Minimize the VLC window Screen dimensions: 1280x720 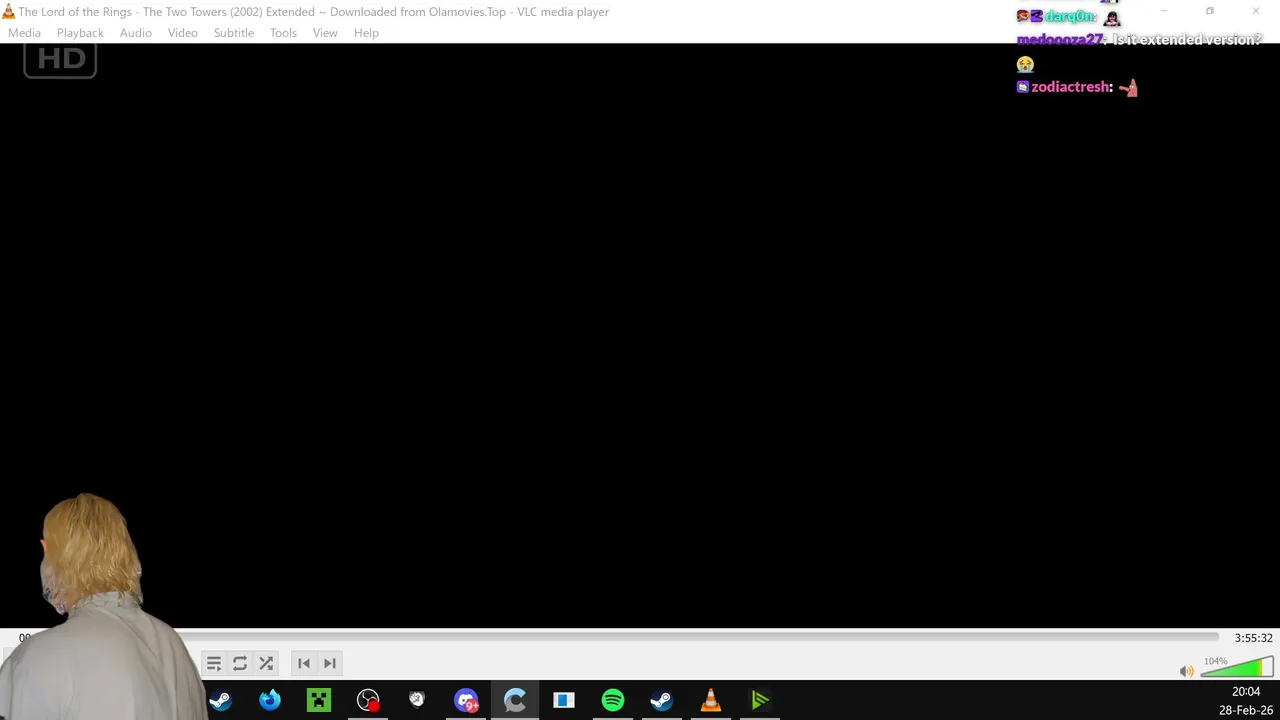(x=1164, y=11)
